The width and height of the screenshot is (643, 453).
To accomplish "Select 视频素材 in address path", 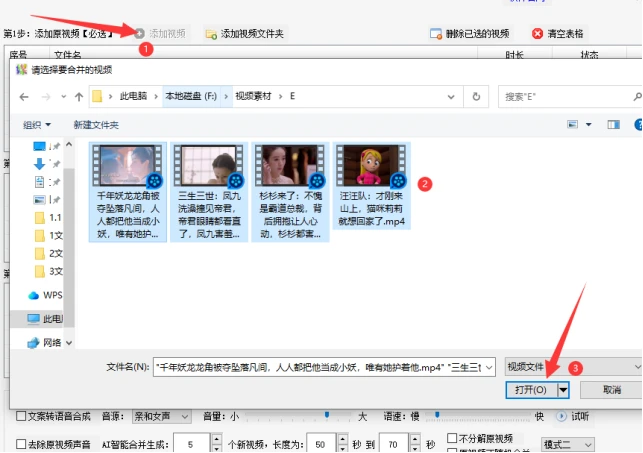I will pyautogui.click(x=253, y=96).
